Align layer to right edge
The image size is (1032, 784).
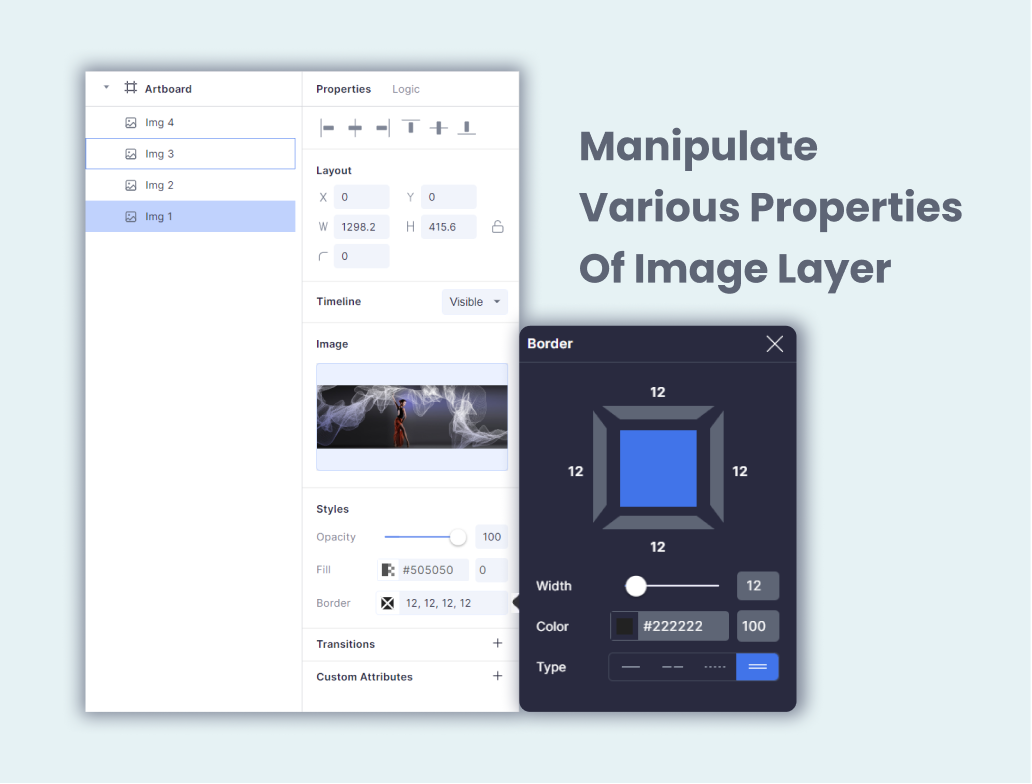382,128
